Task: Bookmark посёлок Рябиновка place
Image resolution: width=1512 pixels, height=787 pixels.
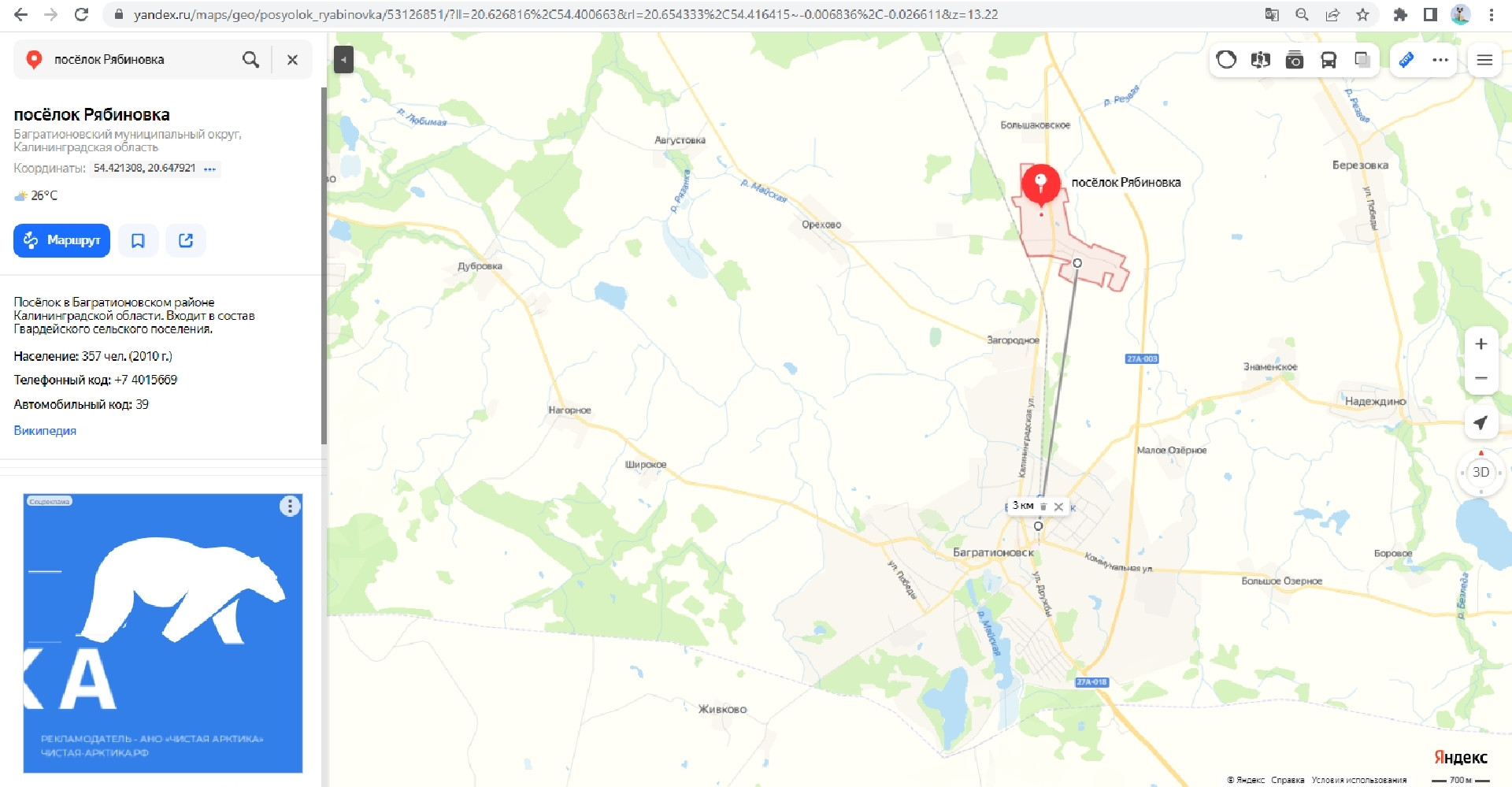Action: pos(138,240)
